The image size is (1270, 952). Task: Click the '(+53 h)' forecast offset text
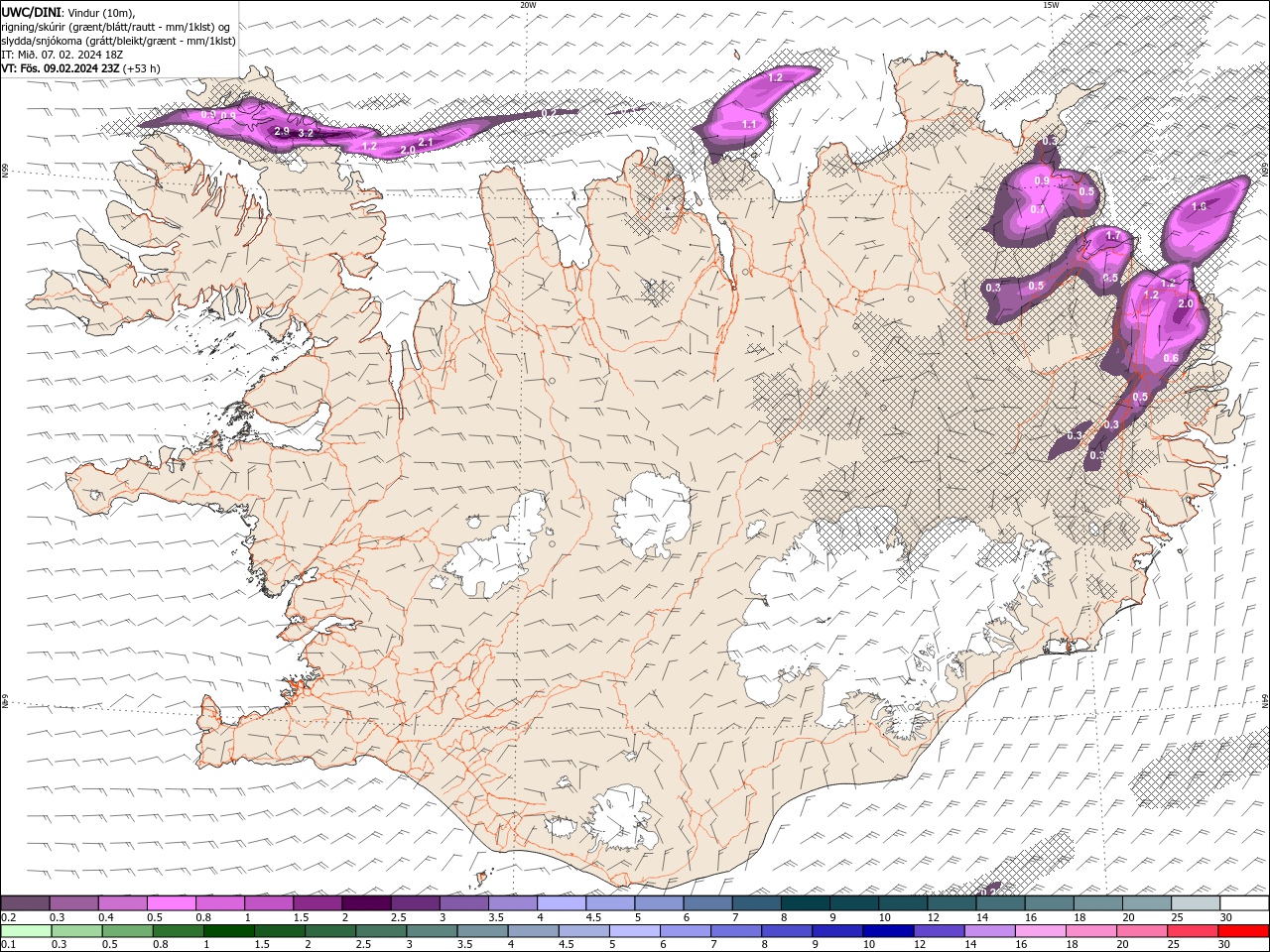click(x=142, y=68)
